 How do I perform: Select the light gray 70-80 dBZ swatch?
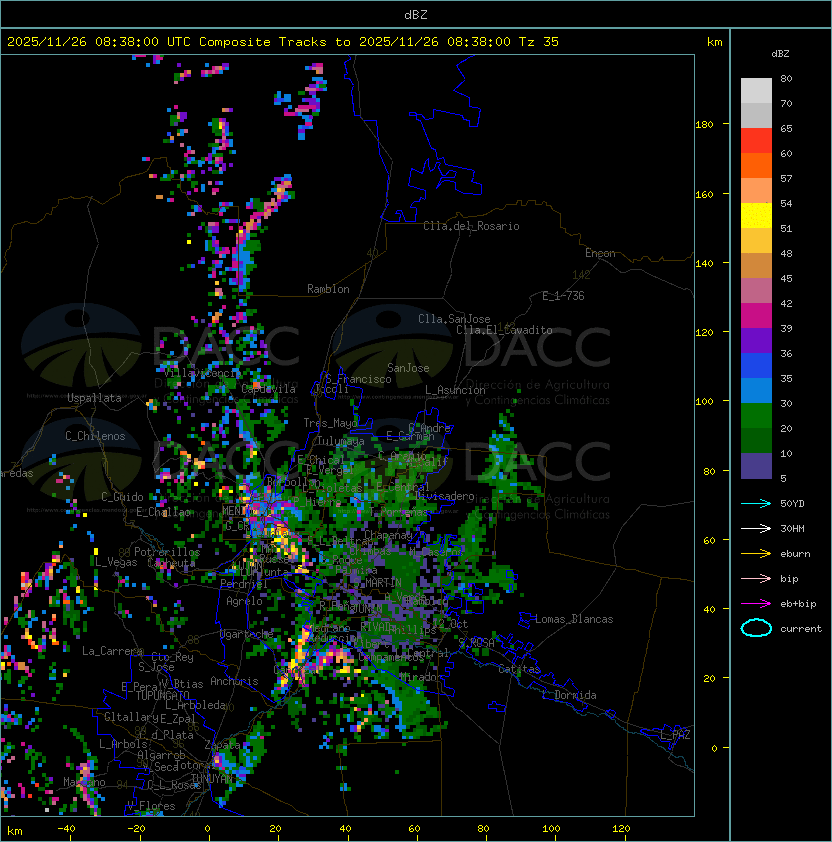pyautogui.click(x=756, y=91)
